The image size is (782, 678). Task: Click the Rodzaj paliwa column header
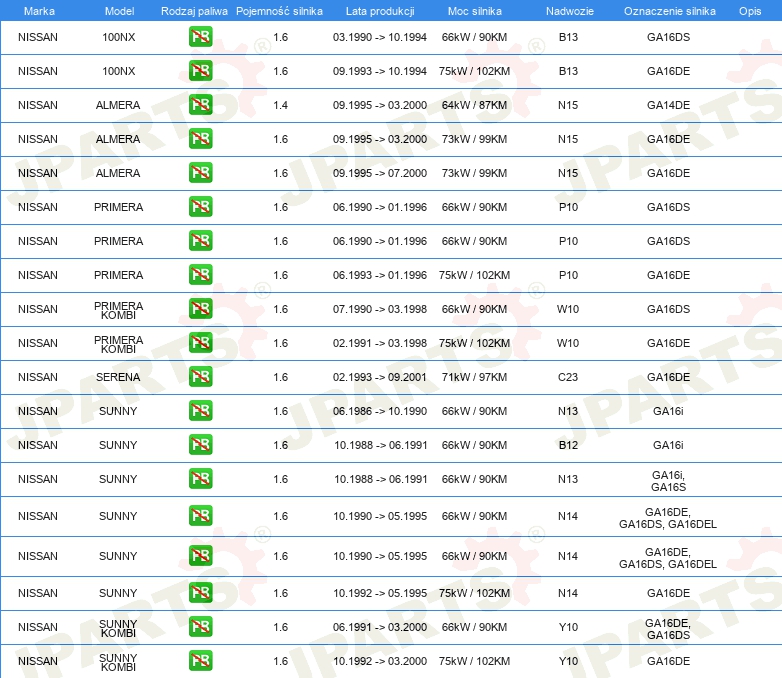click(194, 11)
